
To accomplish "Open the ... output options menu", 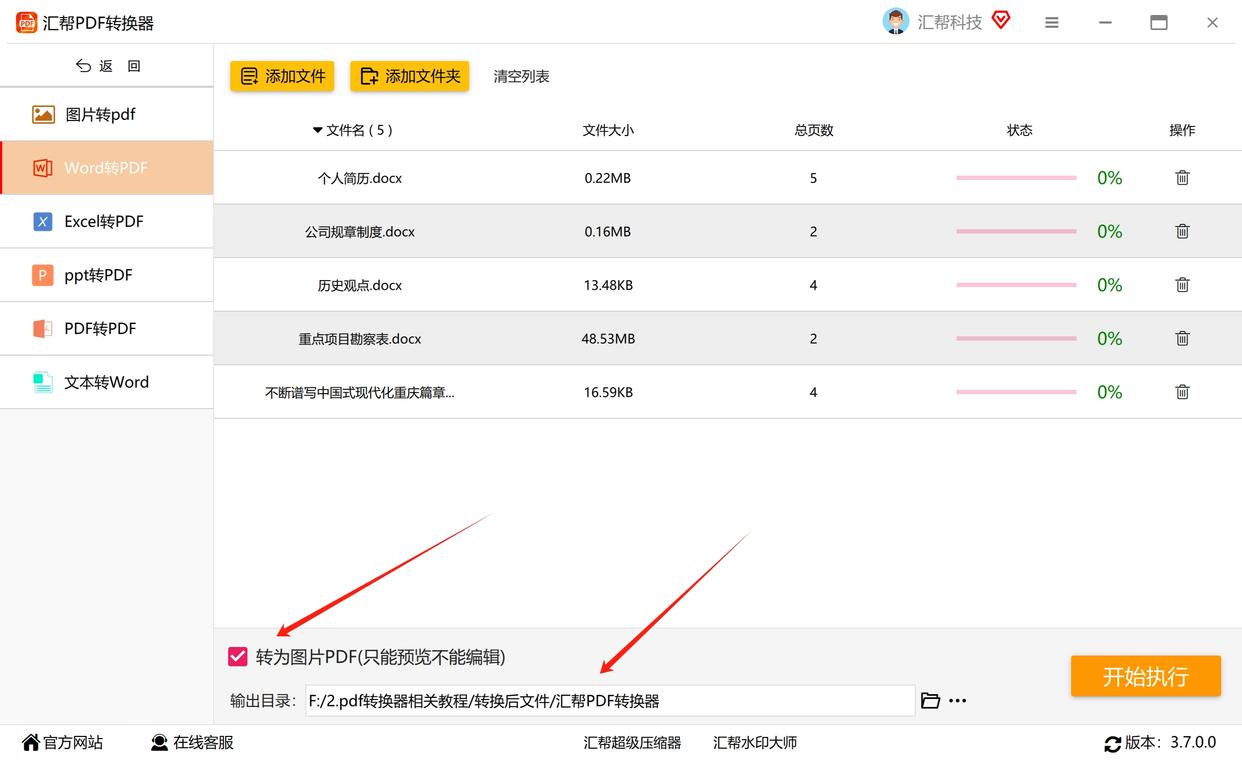I will [957, 700].
